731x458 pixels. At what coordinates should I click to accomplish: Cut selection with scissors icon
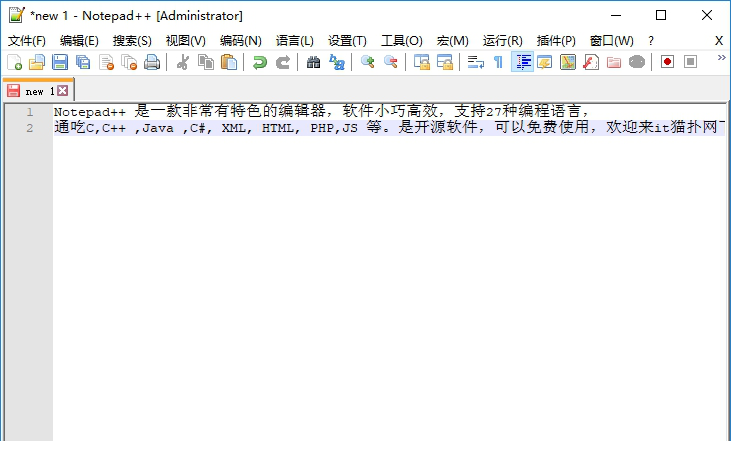[182, 62]
